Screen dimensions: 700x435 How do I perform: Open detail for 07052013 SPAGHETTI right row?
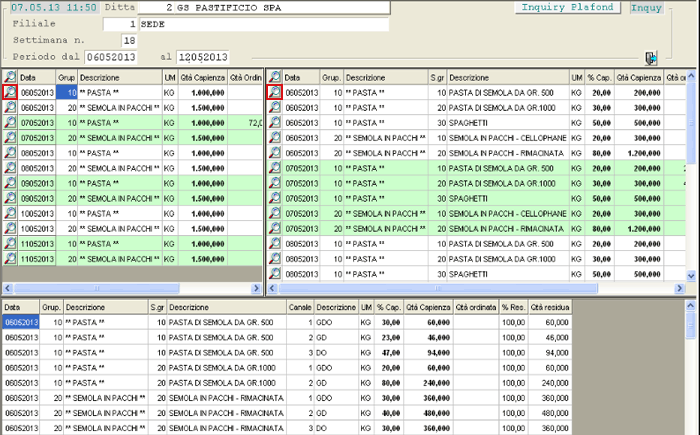point(275,199)
